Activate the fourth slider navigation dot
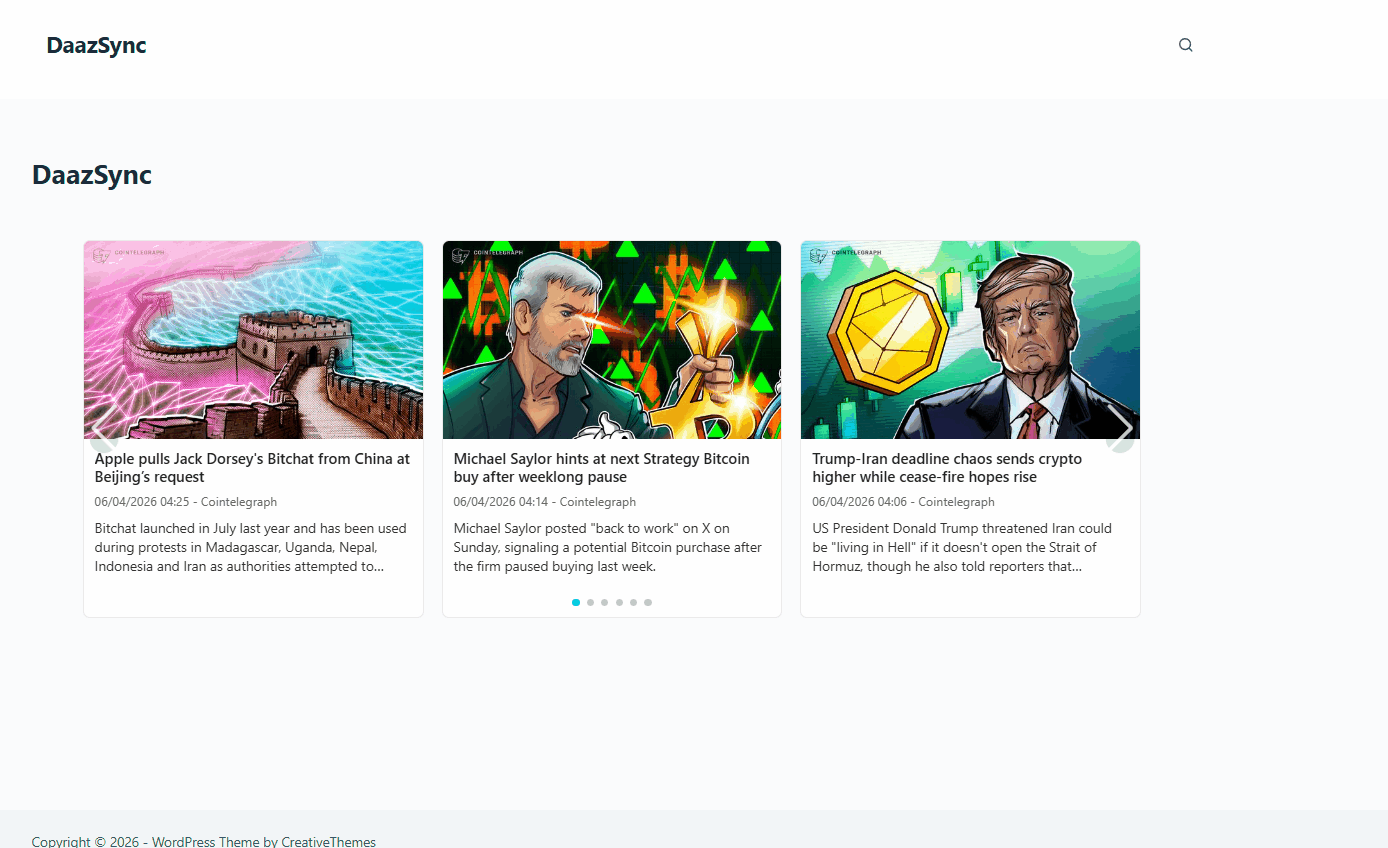This screenshot has height=848, width=1388. tap(618, 602)
